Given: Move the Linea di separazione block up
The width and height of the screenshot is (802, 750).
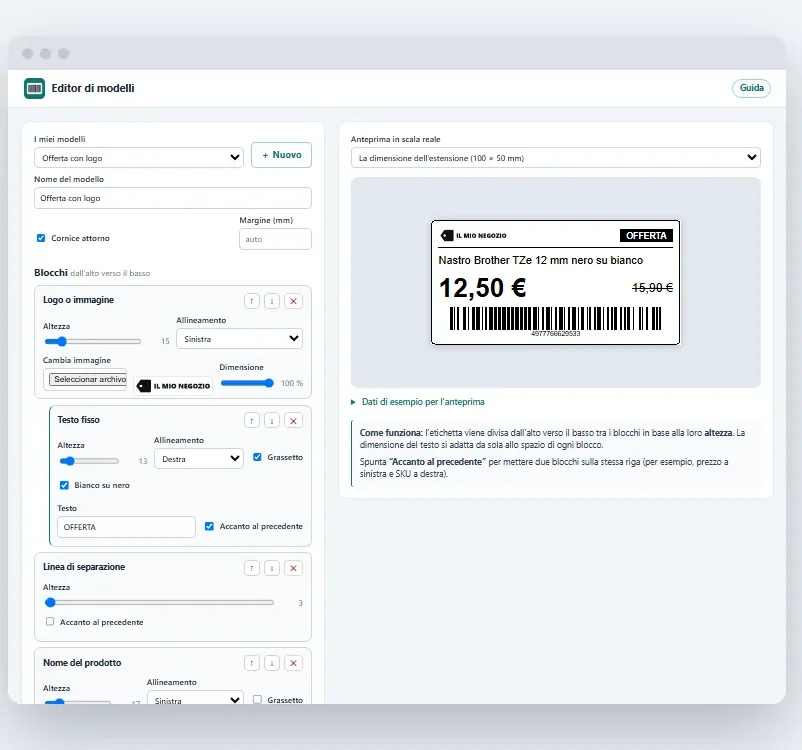Looking at the screenshot, I should pyautogui.click(x=252, y=568).
